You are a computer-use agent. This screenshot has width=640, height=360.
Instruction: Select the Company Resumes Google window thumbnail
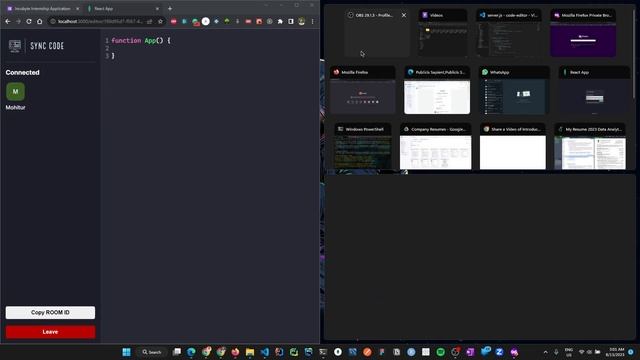[436, 147]
